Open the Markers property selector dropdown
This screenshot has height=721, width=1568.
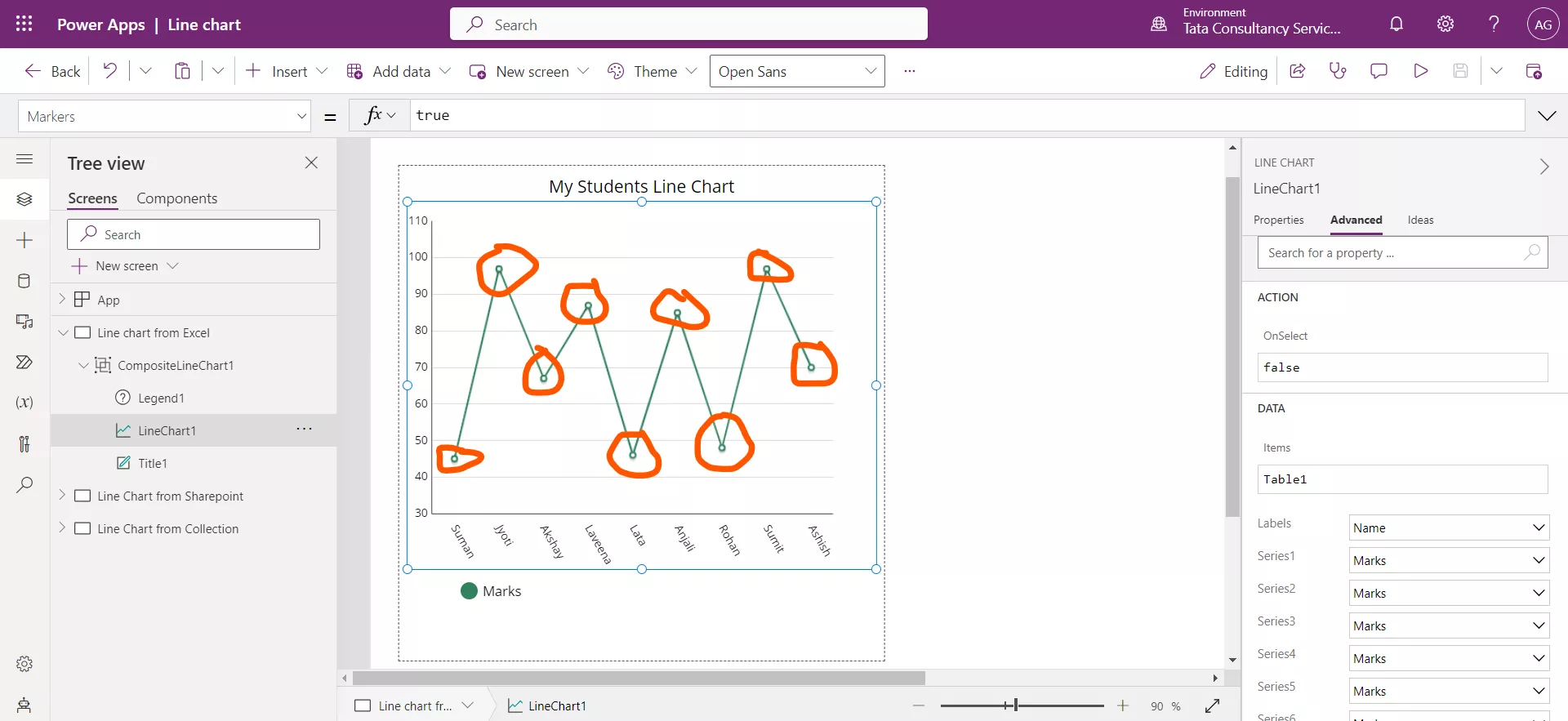[165, 116]
